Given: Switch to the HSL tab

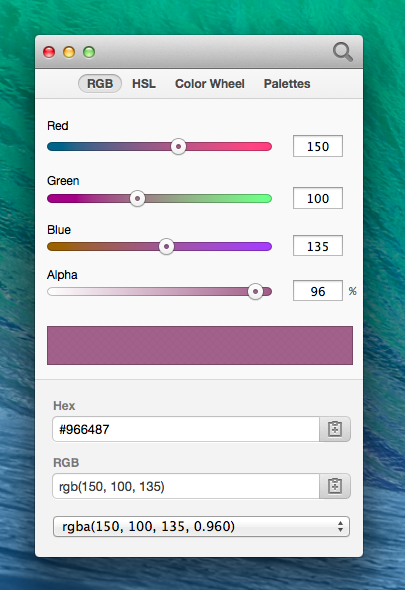Looking at the screenshot, I should [144, 84].
